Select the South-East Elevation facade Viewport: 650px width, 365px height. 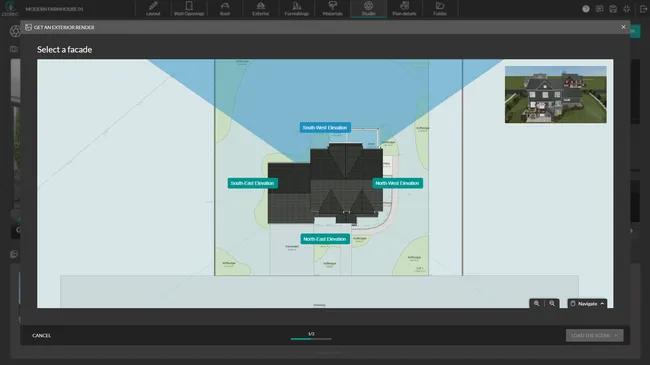pos(252,183)
